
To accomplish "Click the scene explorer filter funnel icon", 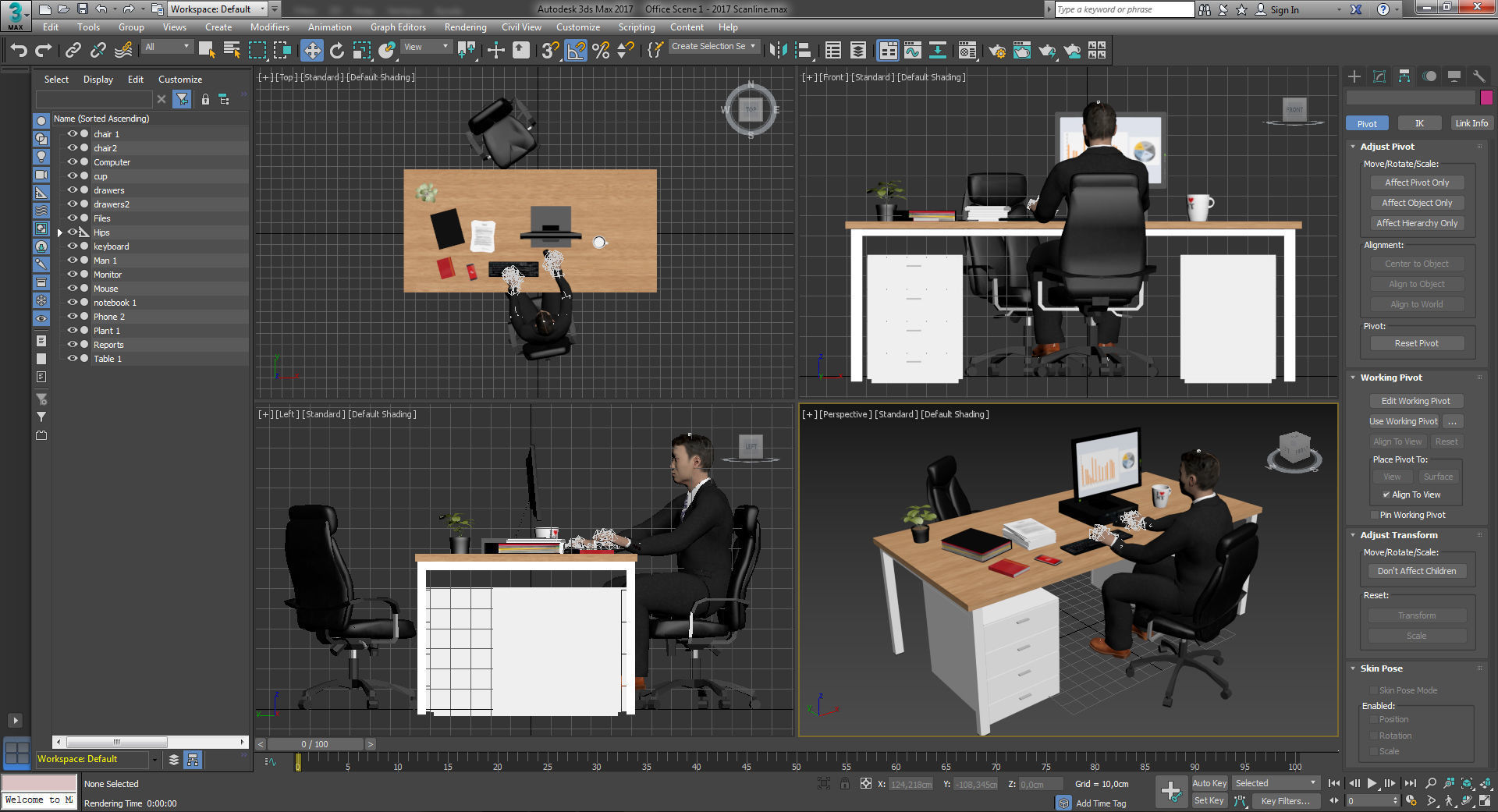I will pyautogui.click(x=182, y=99).
